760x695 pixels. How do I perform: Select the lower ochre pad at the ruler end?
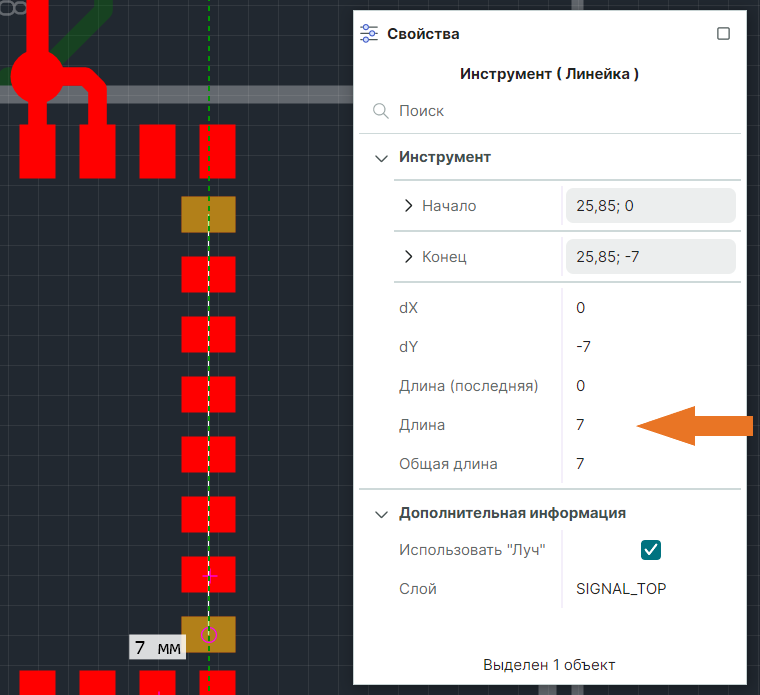[208, 634]
